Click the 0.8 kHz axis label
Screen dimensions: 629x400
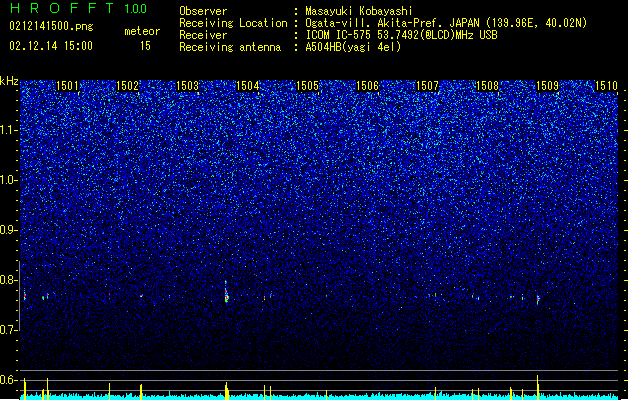click(9, 280)
